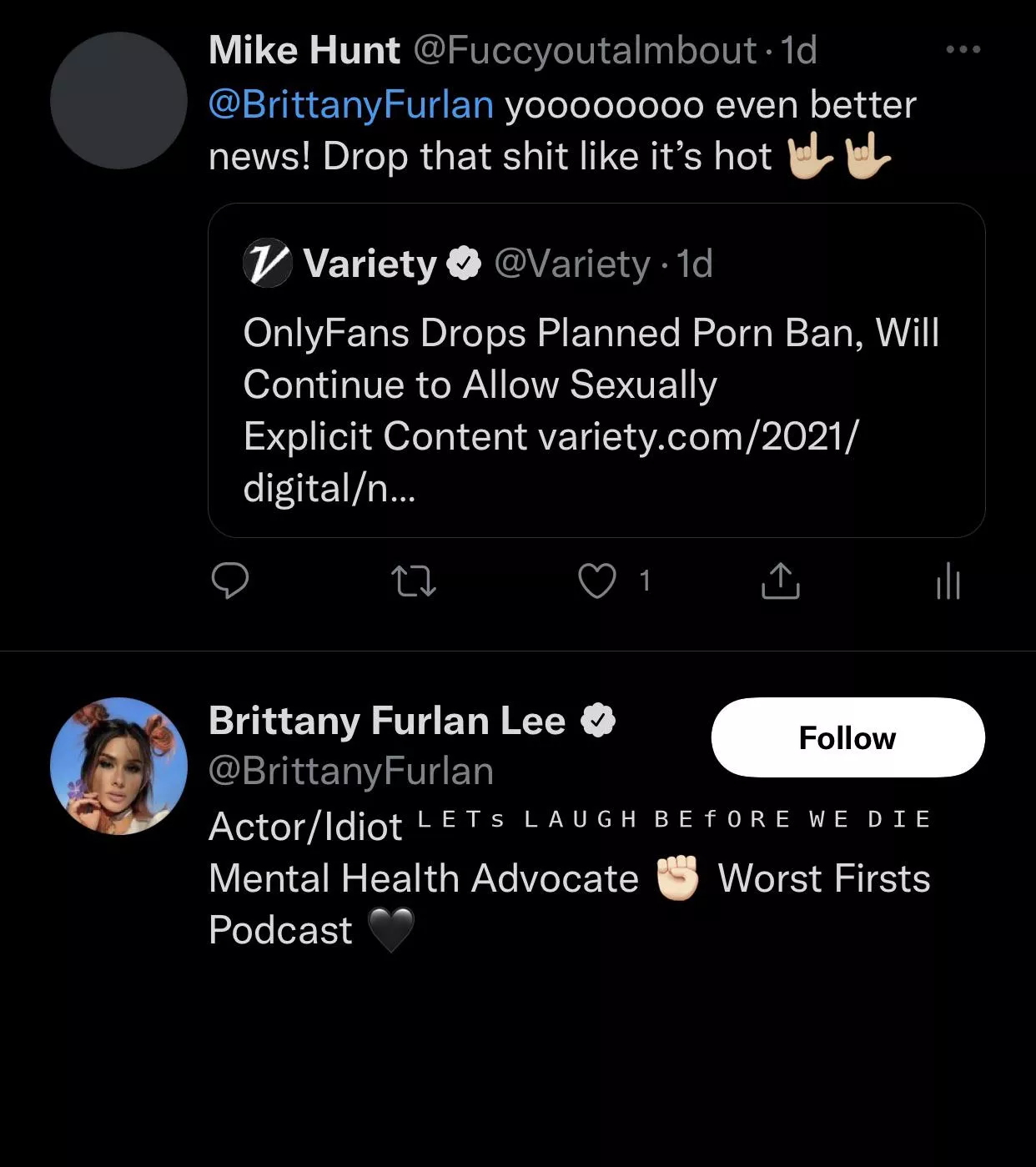
Task: View tweet analytics bar chart icon
Action: pos(948,581)
